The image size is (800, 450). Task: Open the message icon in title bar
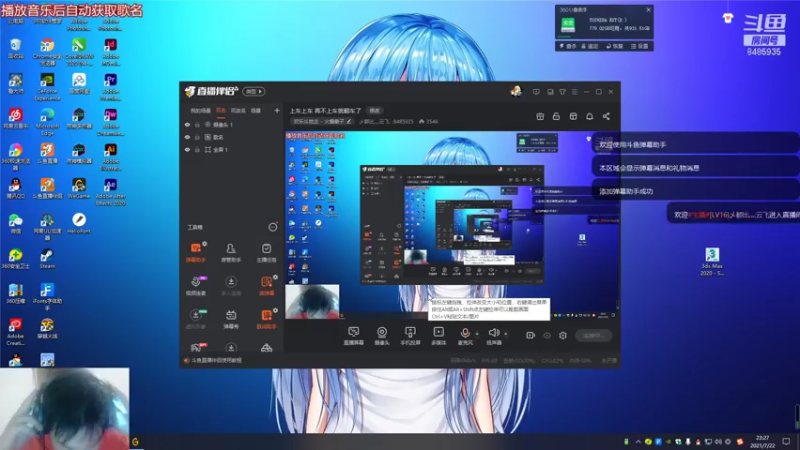coord(536,92)
